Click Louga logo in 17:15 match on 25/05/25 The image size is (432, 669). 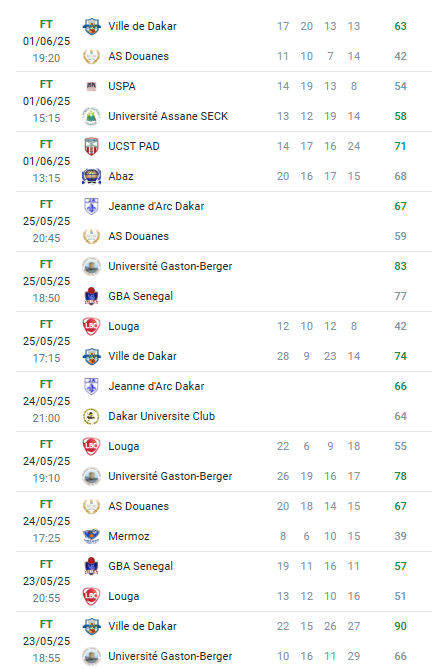[91, 326]
